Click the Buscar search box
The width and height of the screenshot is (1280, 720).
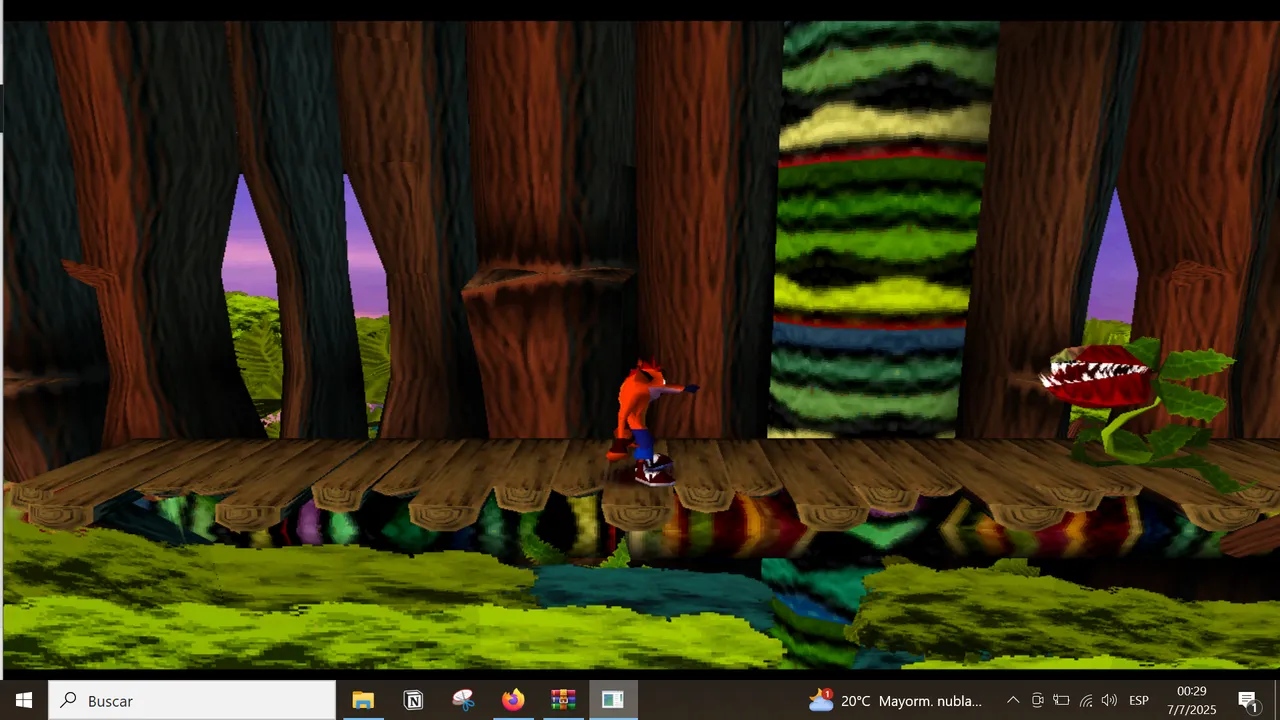coord(192,700)
